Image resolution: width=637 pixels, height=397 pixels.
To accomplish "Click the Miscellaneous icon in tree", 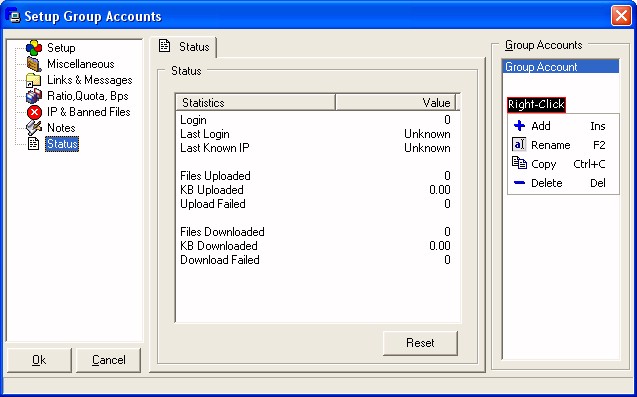I will pos(34,64).
